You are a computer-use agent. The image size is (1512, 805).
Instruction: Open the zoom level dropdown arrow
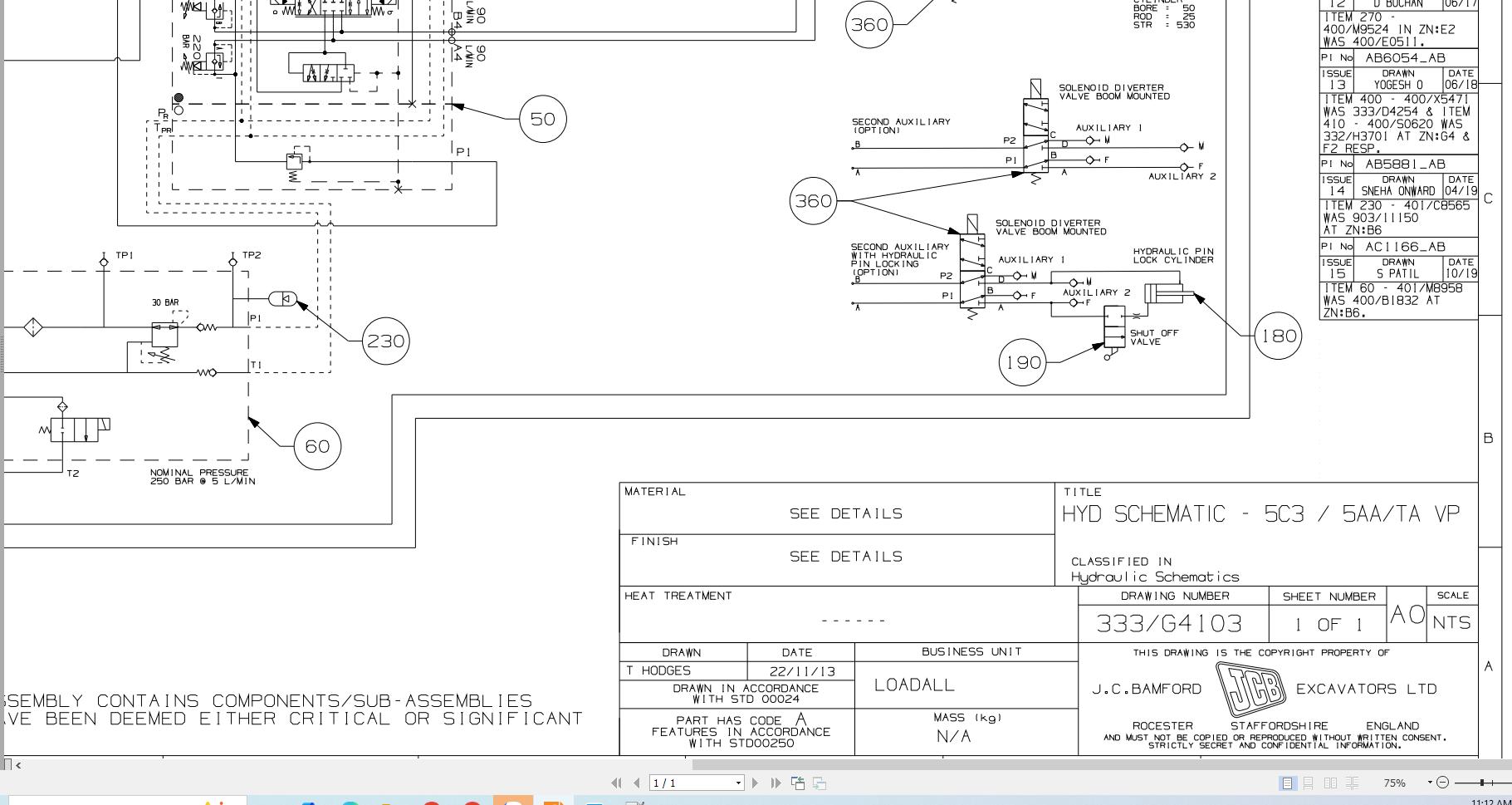coord(1430,783)
